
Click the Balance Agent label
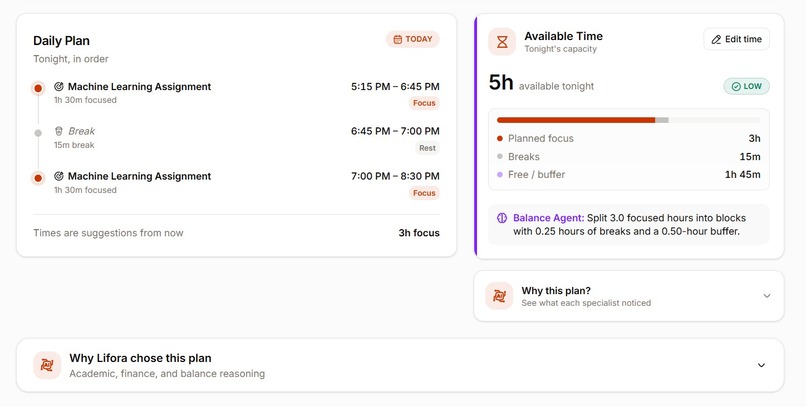548,218
